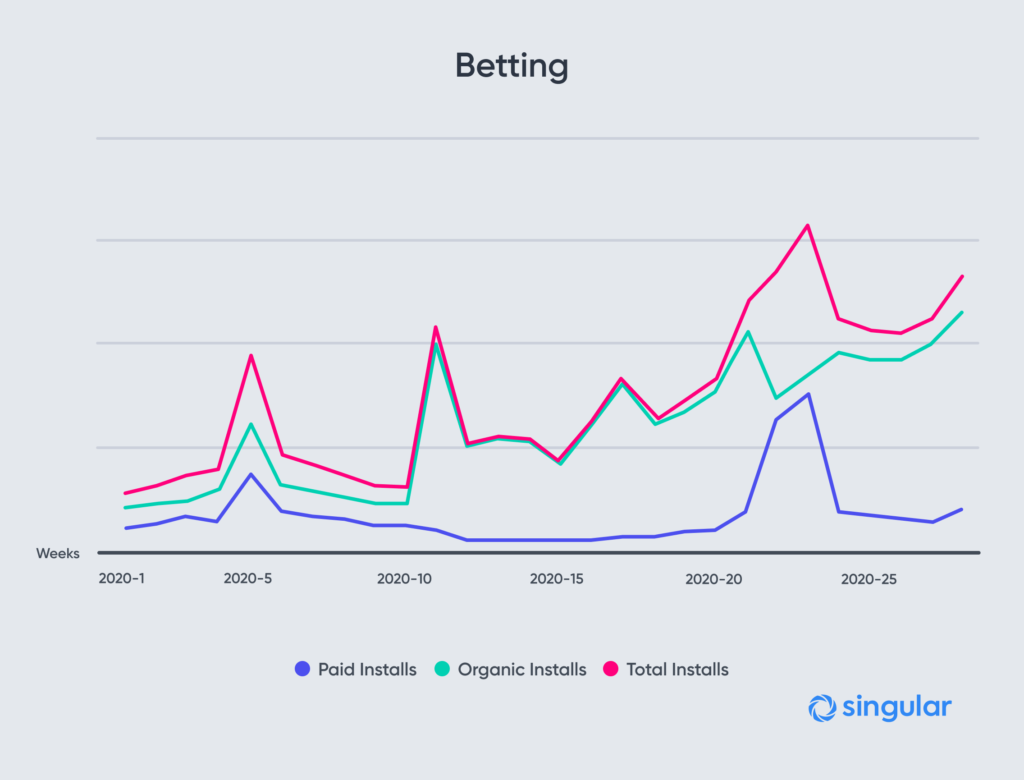Select the 2020-25 axis label
This screenshot has height=780, width=1024.
[x=869, y=579]
